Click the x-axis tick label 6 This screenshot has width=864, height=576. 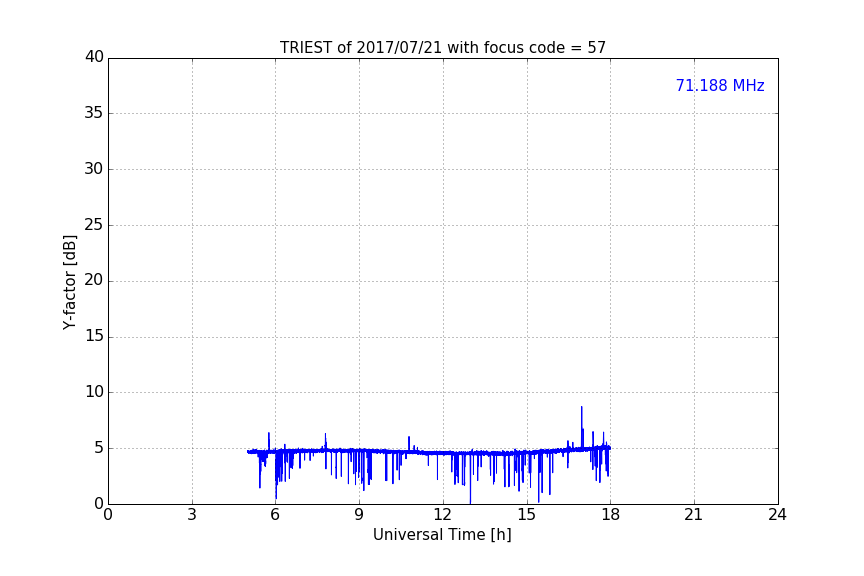point(276,515)
